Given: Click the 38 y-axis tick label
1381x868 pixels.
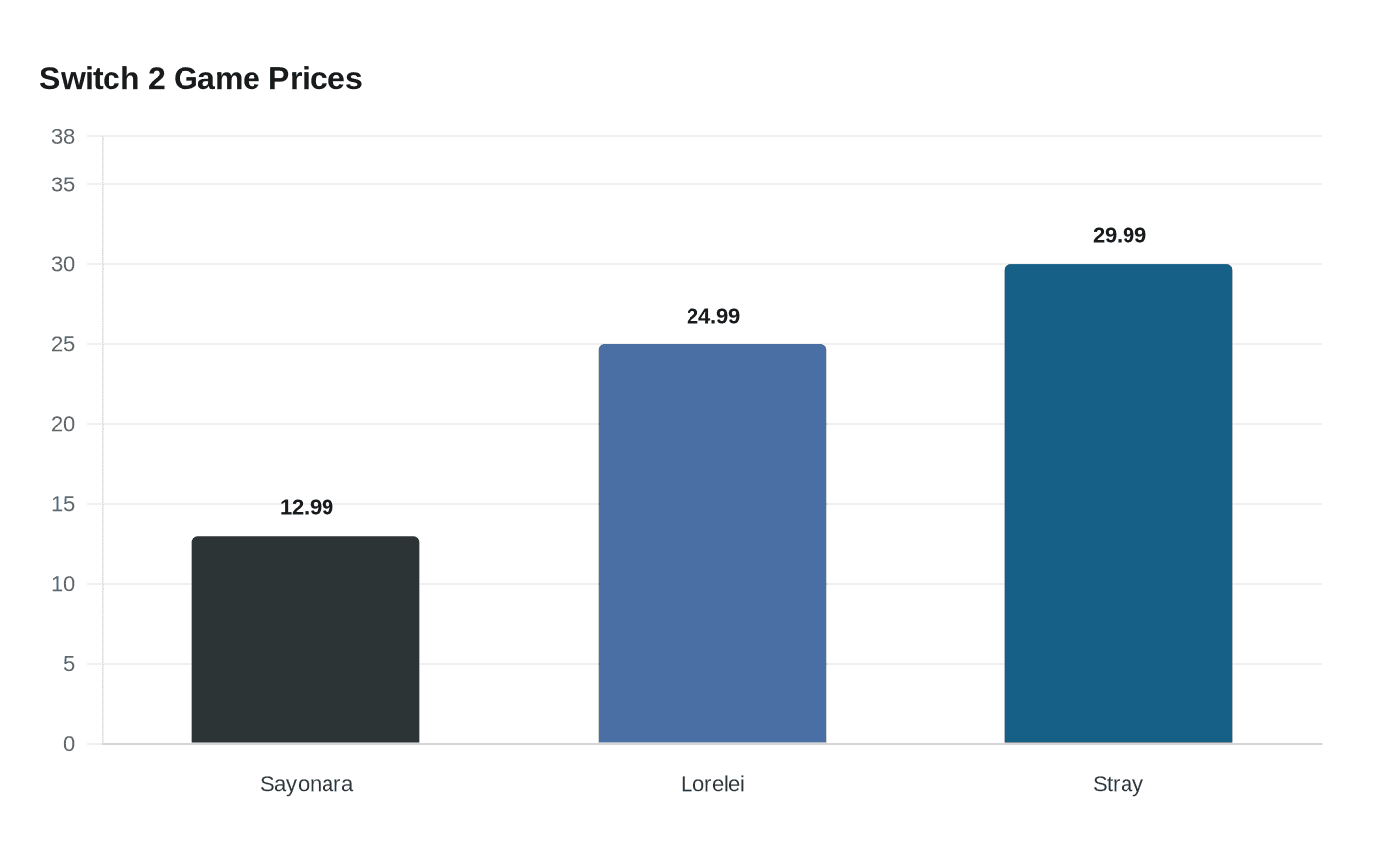Looking at the screenshot, I should point(63,137).
